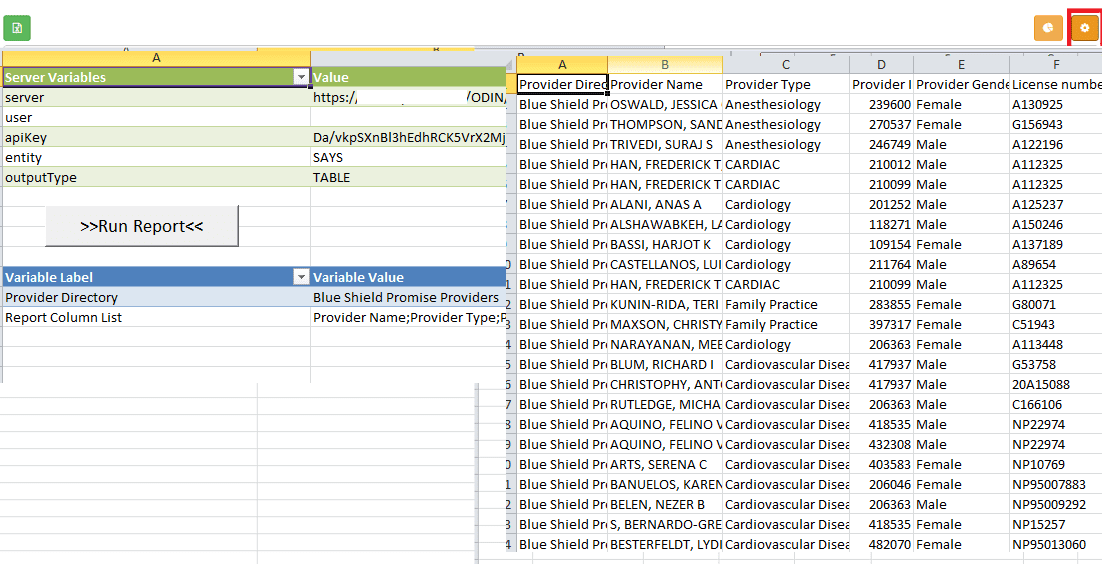Click the >>Run Report<< button
Viewport: 1102px width, 564px height.
(142, 226)
